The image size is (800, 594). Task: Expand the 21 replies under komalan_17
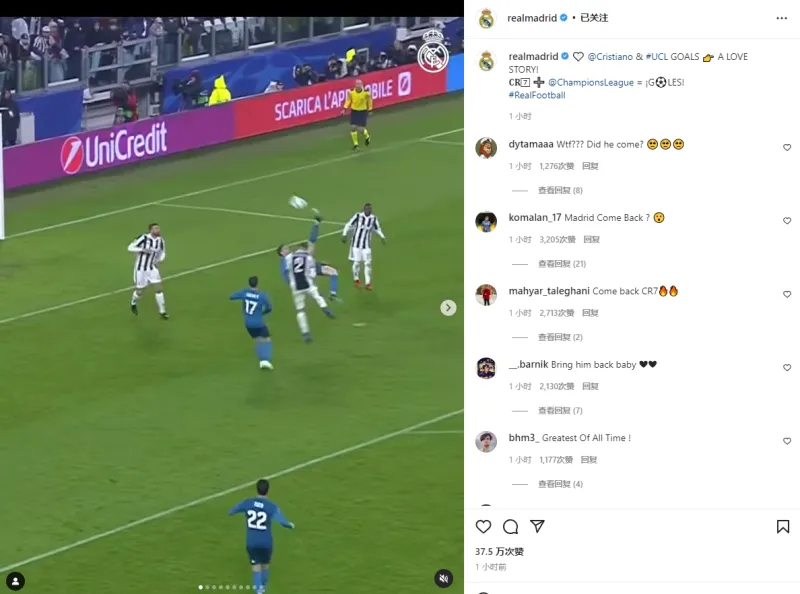coord(562,264)
